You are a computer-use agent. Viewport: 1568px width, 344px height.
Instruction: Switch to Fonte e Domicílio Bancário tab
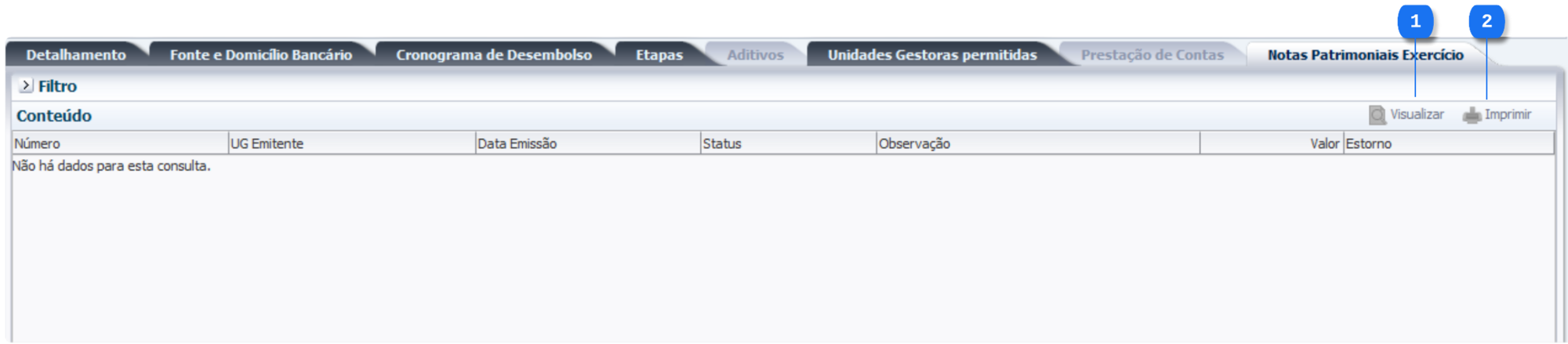261,55
